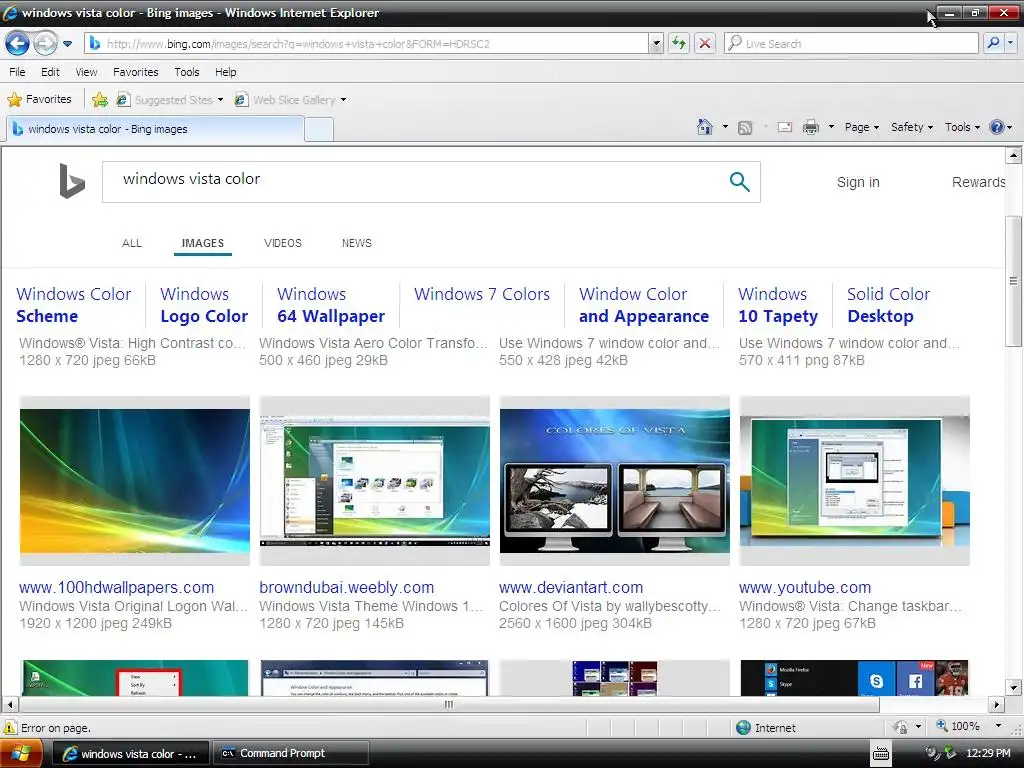Click the Stop loading red X icon
Viewport: 1024px width, 768px height.
(x=705, y=44)
